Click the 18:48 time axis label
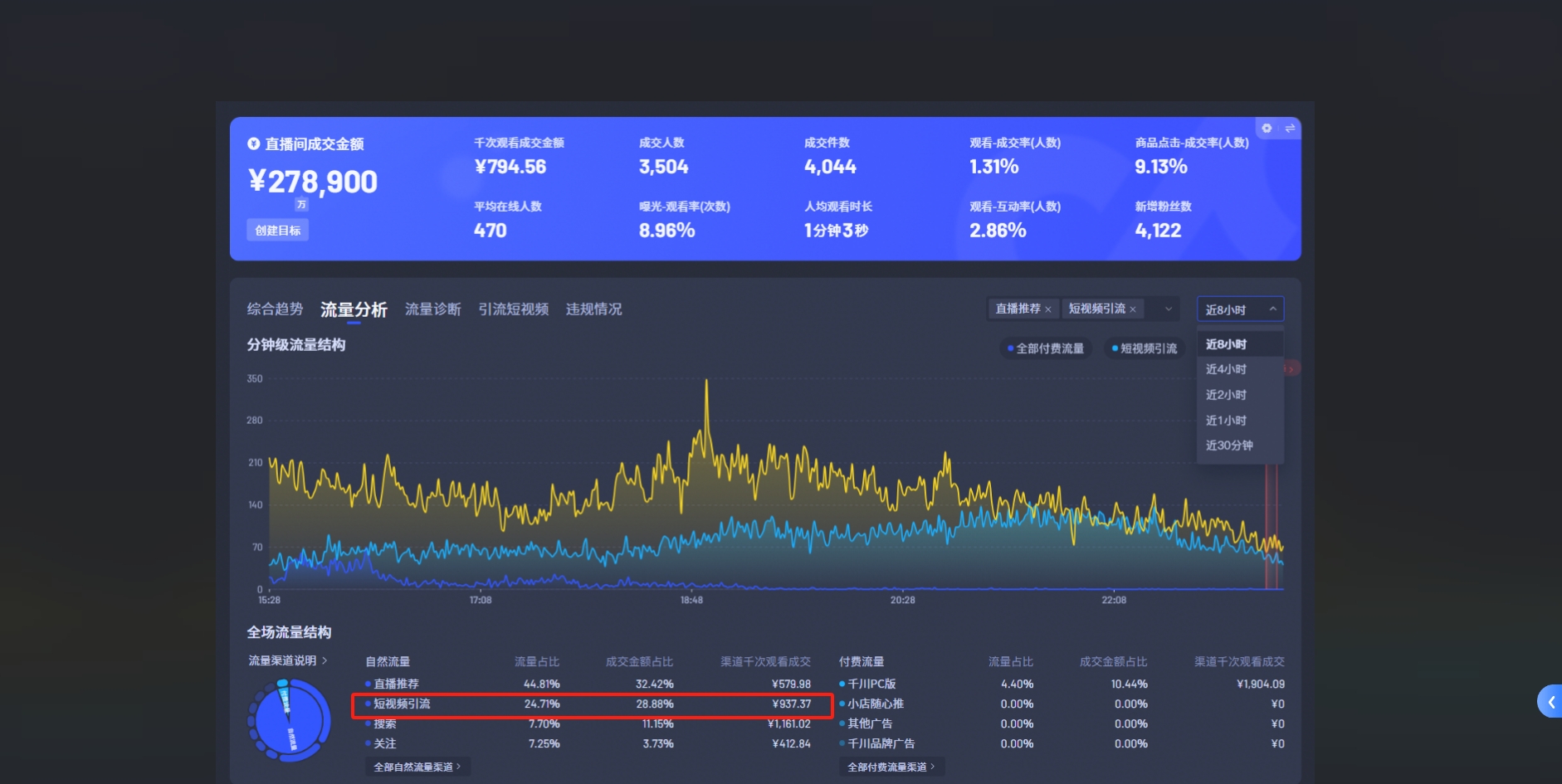Viewport: 1562px width, 784px height. 691,600
